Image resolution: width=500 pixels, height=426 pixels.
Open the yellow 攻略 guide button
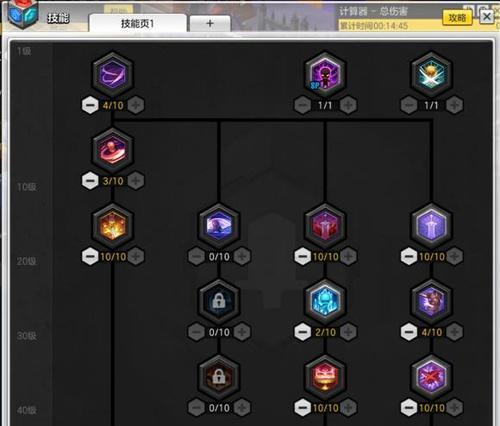click(x=457, y=18)
